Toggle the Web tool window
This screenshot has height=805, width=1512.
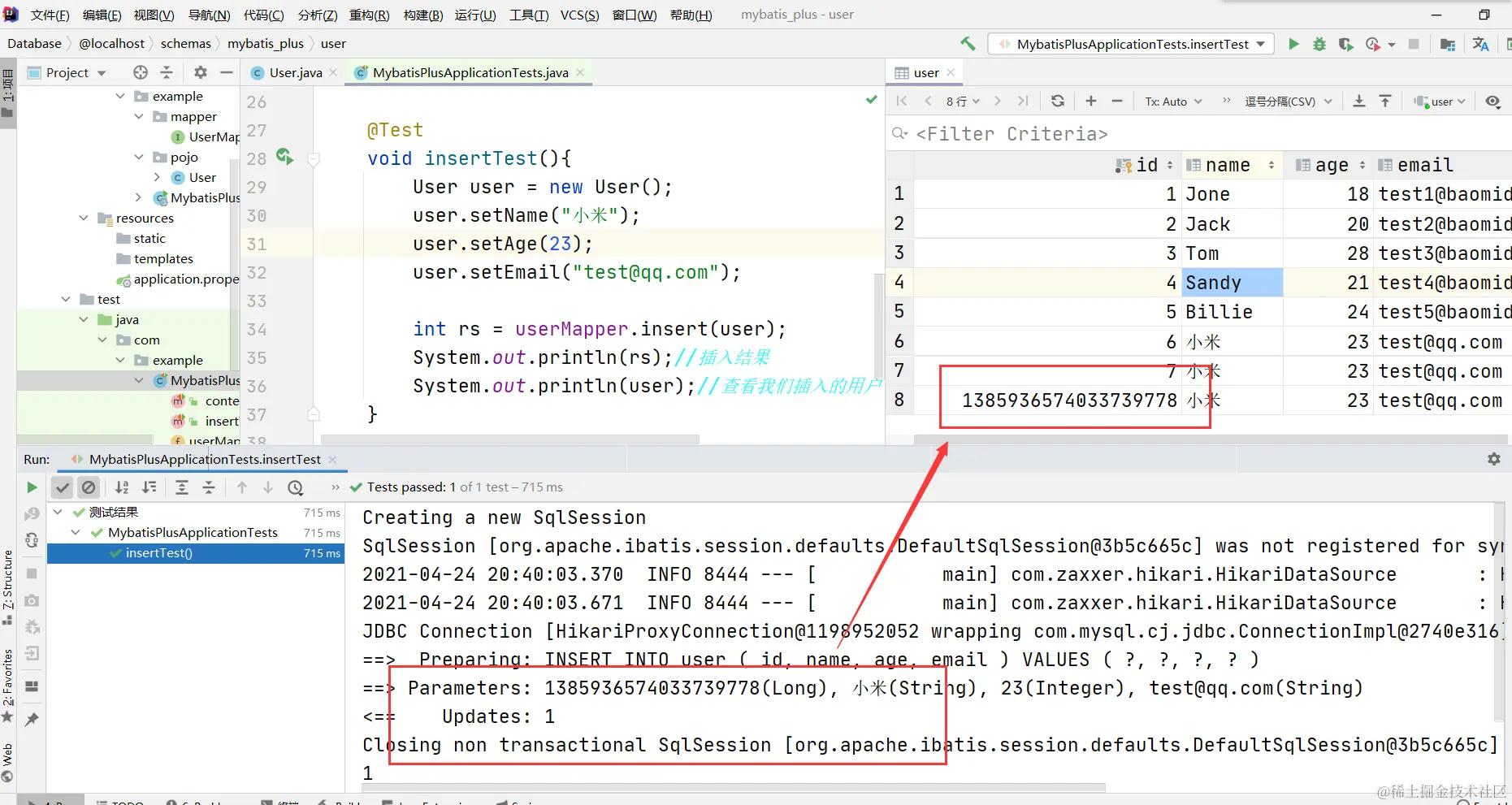7,763
